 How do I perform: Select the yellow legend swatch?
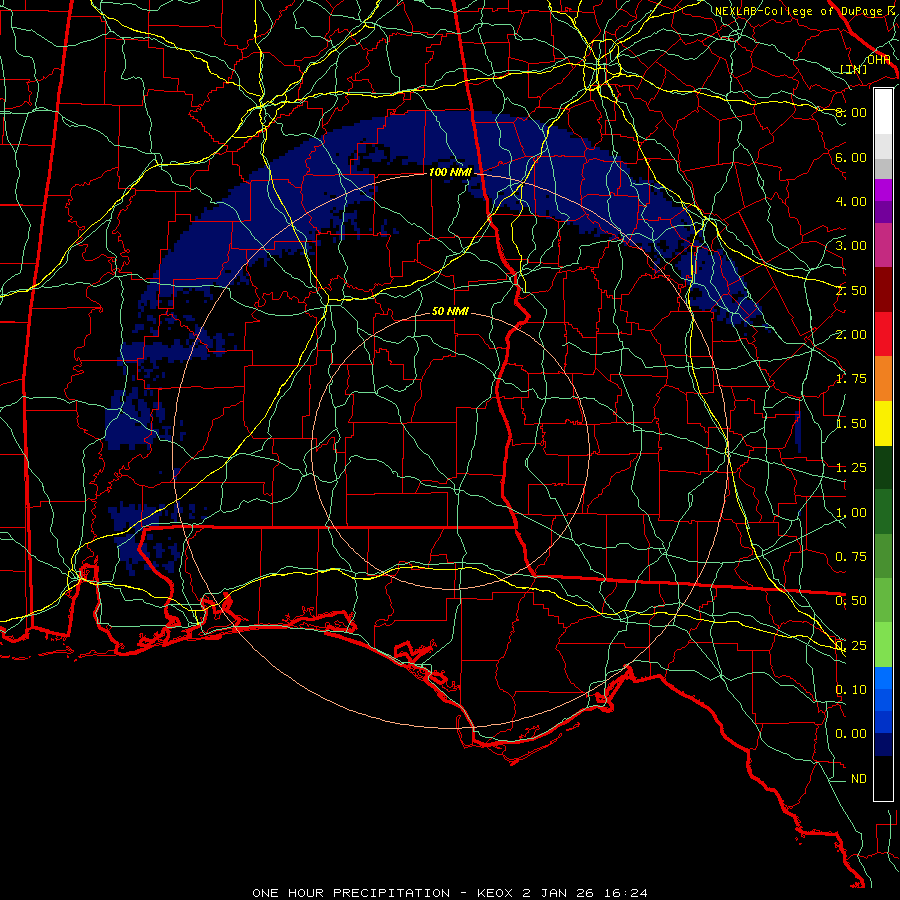(x=883, y=424)
